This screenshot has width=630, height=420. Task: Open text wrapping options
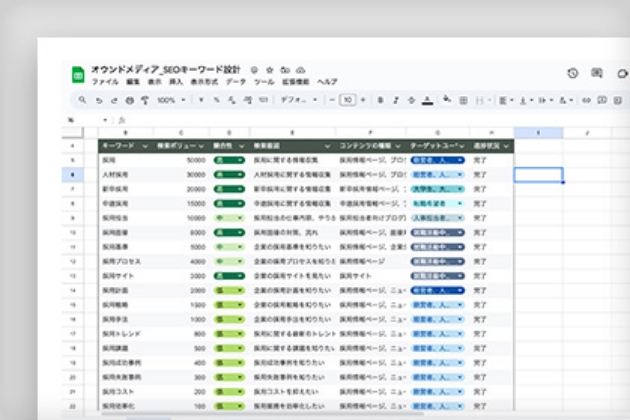(x=546, y=100)
